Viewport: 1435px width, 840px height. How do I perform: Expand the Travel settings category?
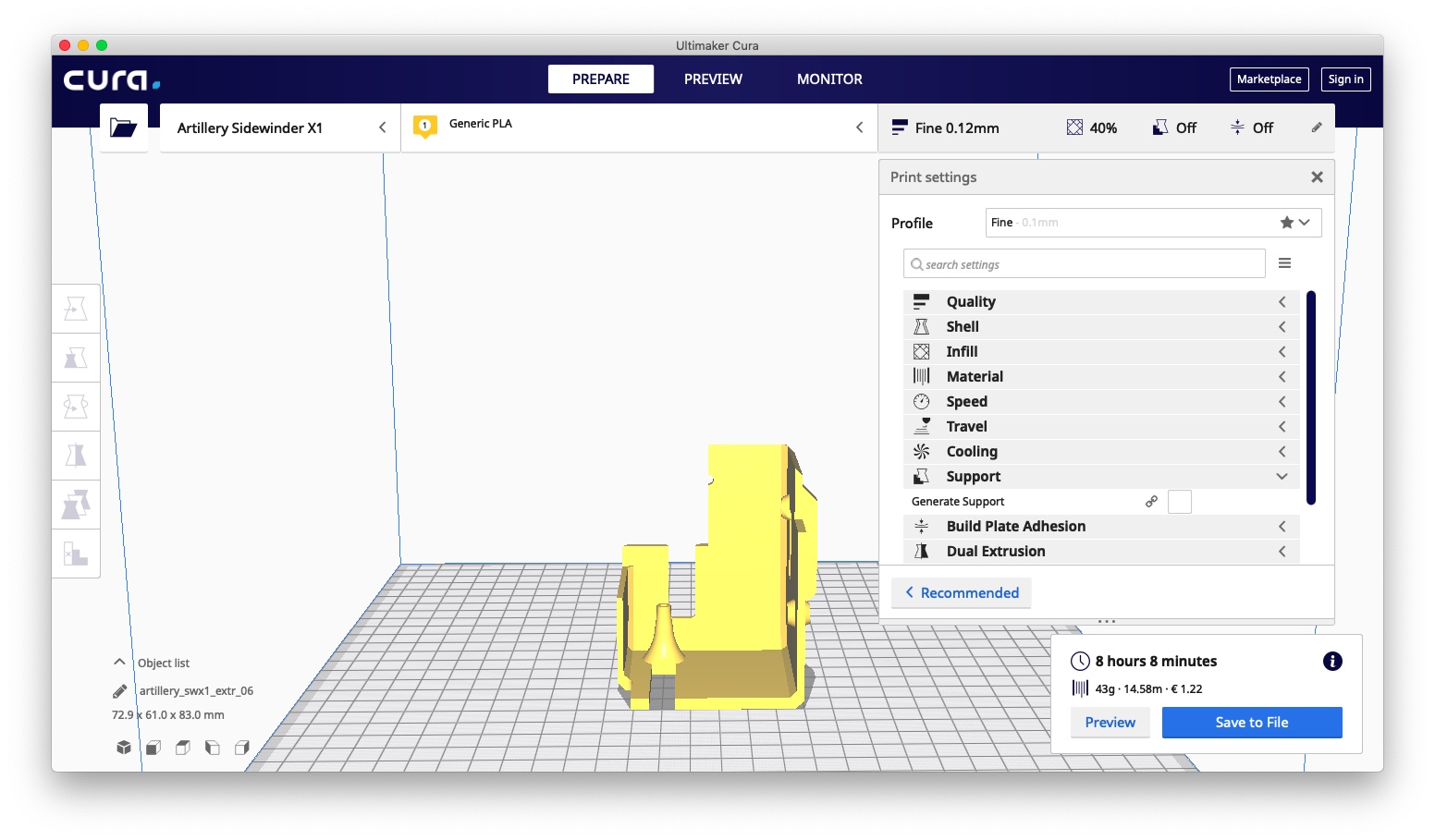1101,426
